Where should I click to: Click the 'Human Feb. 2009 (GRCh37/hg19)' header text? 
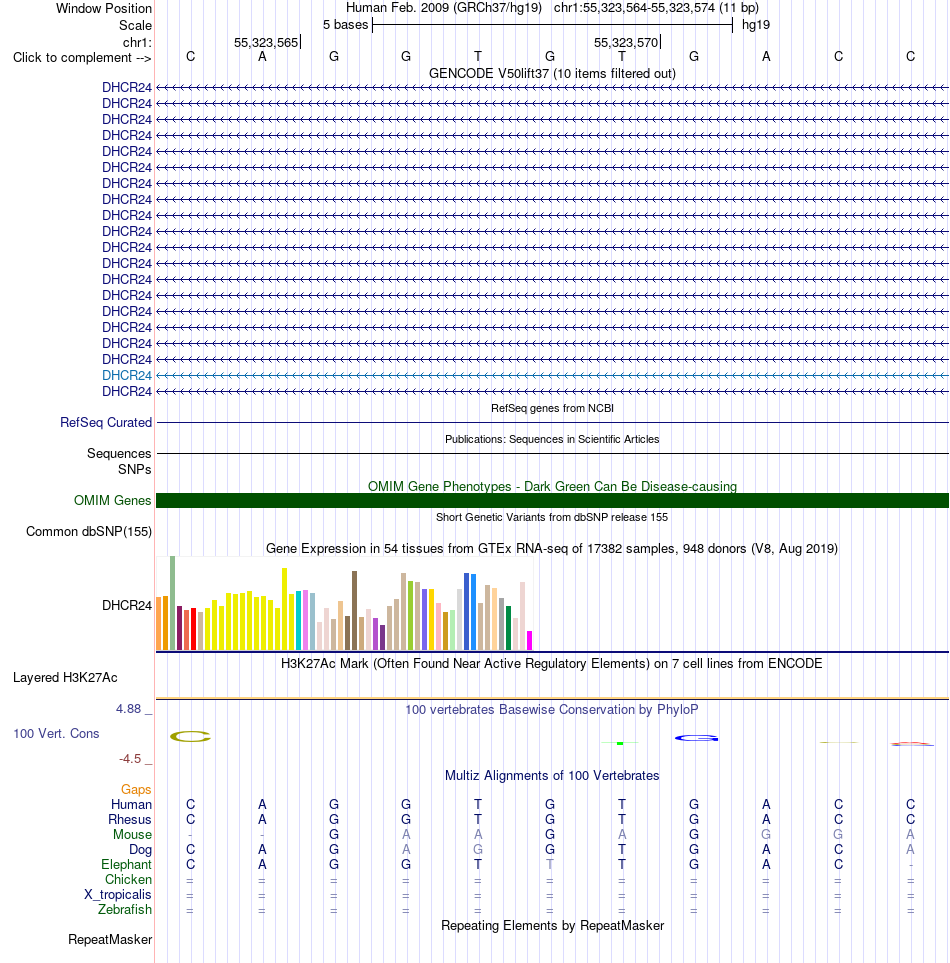click(443, 8)
